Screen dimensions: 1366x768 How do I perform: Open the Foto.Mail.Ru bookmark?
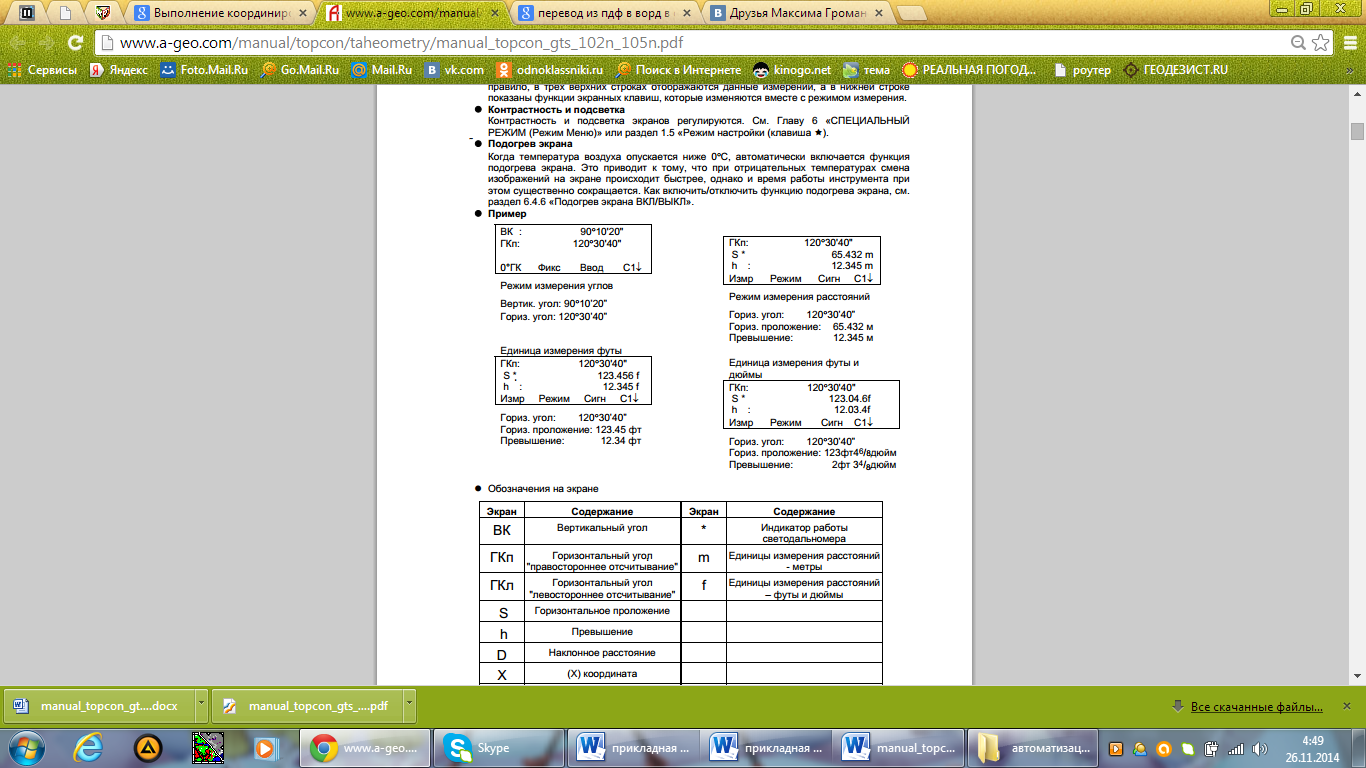point(204,70)
